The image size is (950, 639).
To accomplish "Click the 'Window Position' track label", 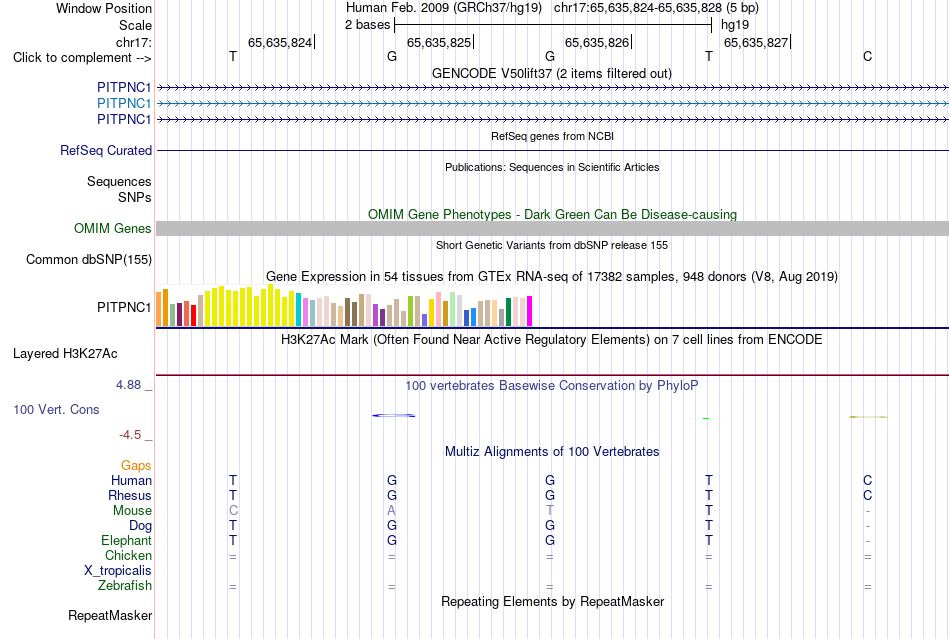I will [x=104, y=8].
